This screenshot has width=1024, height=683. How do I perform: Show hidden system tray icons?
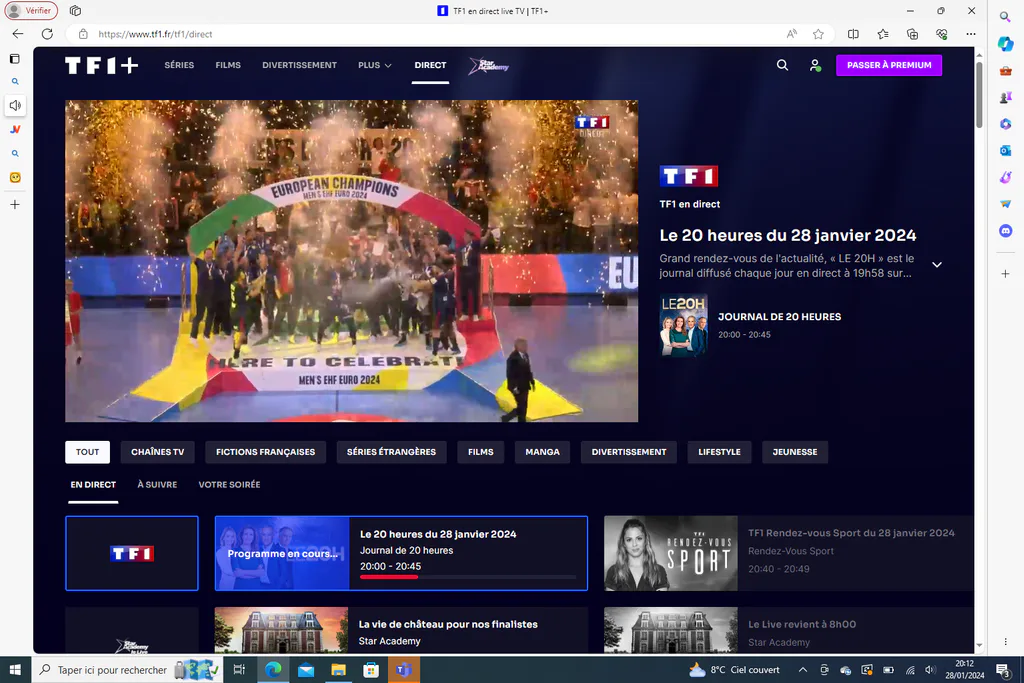[x=803, y=670]
